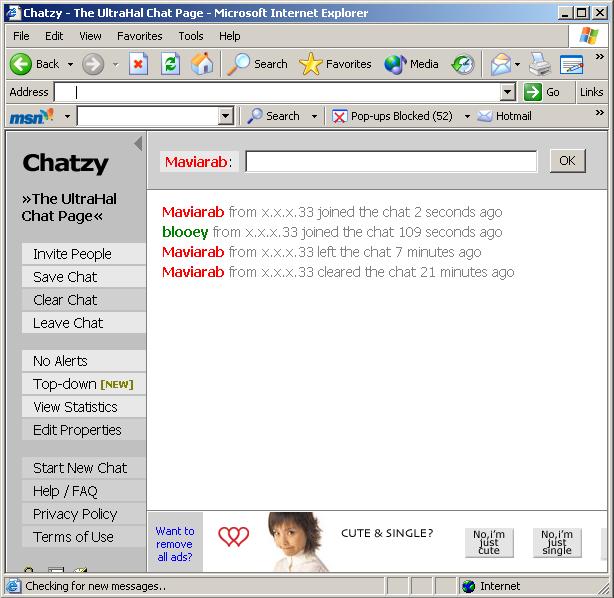Show more standard toolbar buttons chevron
Screen dimensions: 614x598
[600, 57]
